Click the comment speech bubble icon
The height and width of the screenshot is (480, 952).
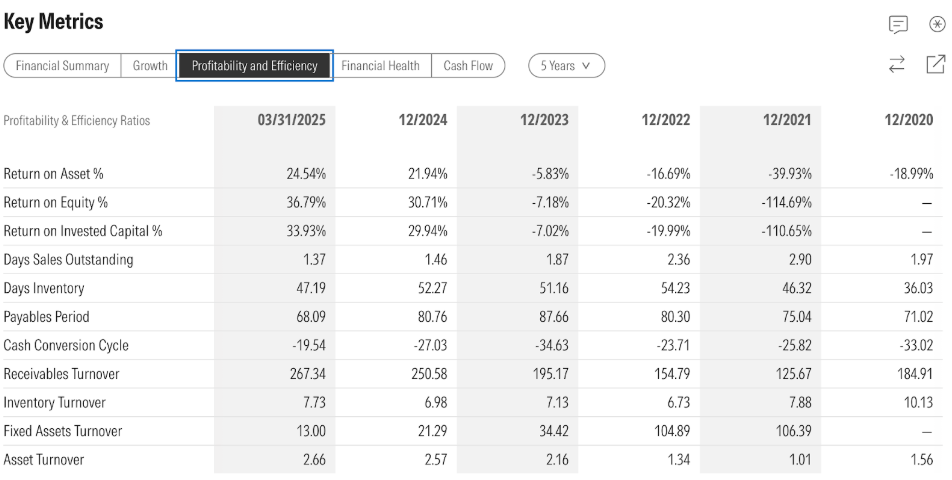898,24
